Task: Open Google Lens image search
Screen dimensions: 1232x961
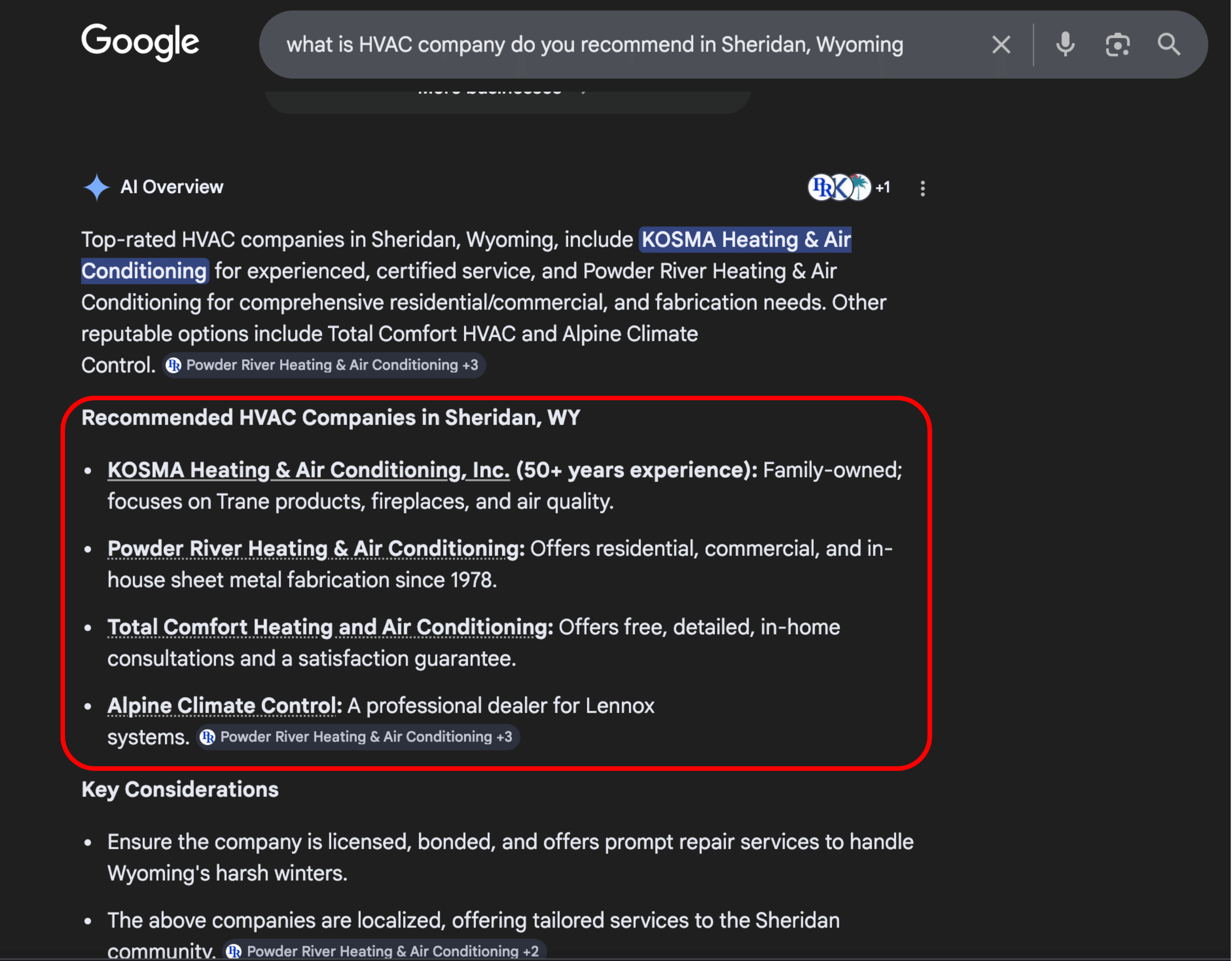Action: 1117,45
